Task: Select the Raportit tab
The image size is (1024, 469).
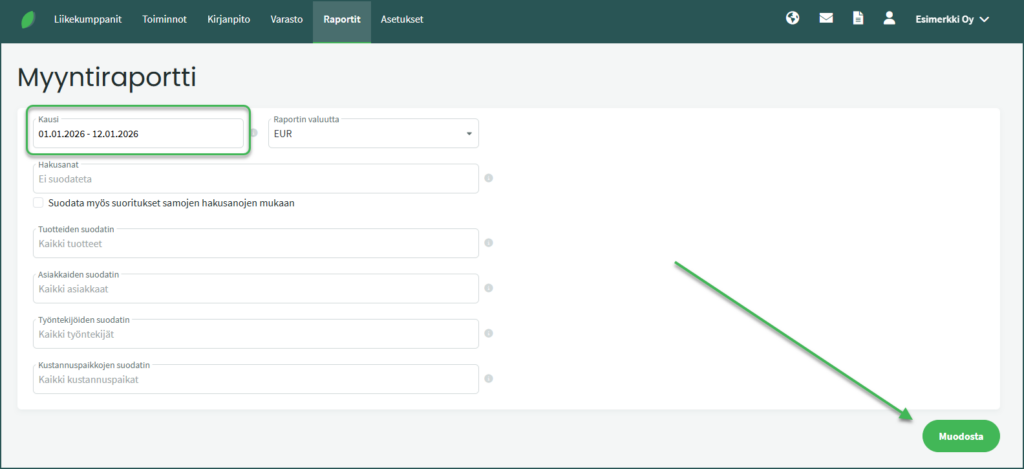Action: click(x=341, y=19)
